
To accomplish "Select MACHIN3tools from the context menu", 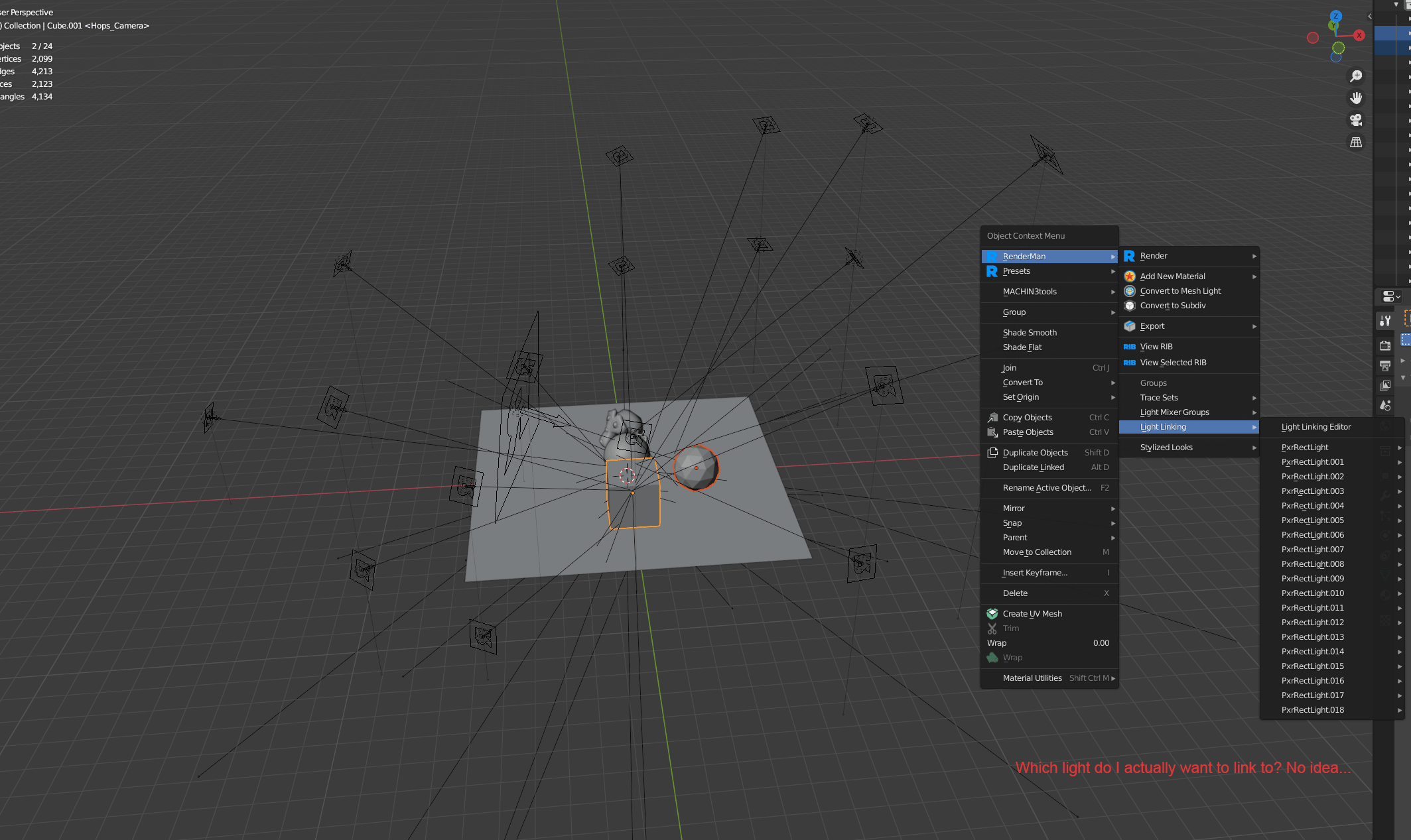I will coord(1030,292).
